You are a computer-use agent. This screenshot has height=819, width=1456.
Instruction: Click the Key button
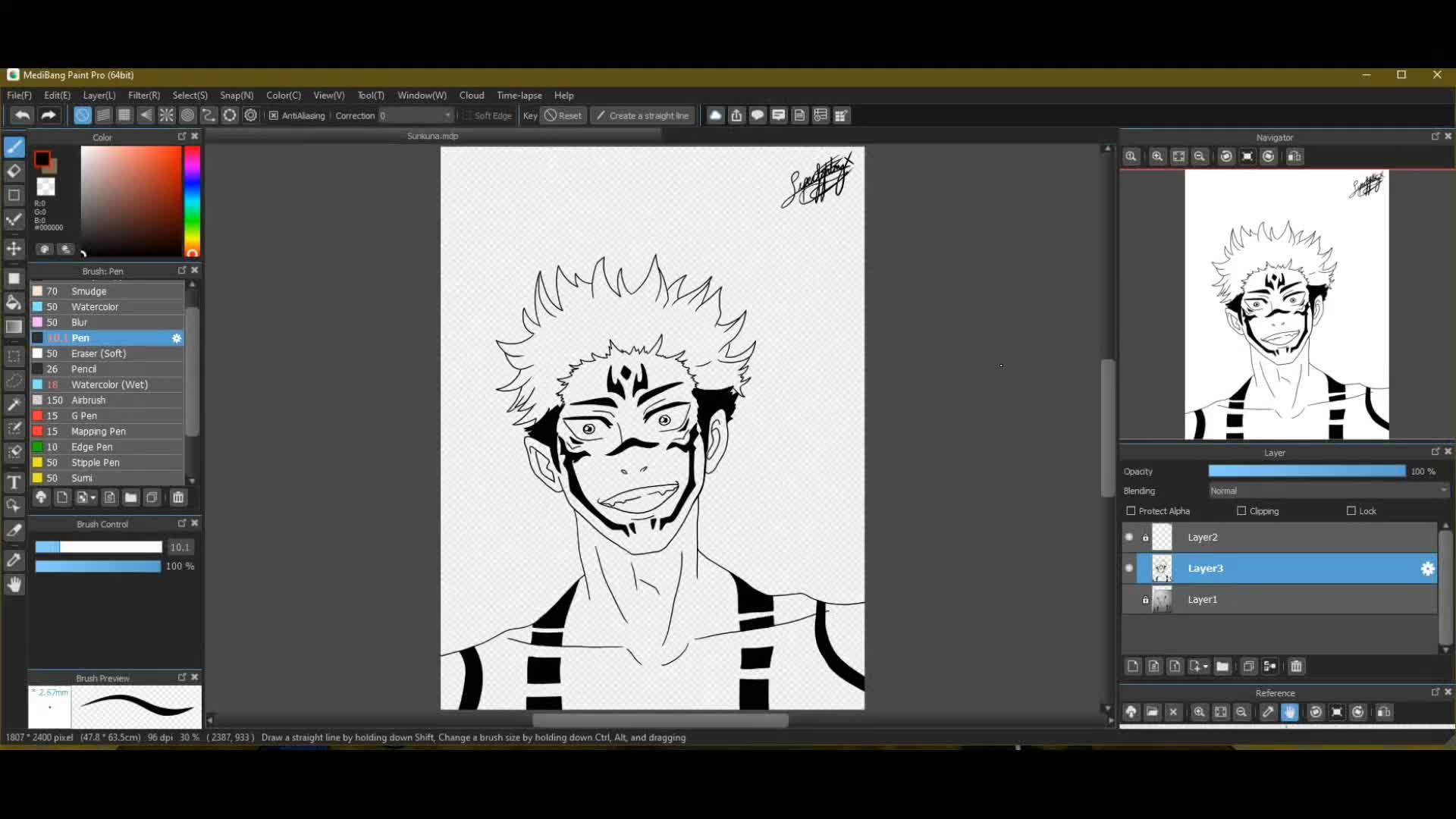(x=530, y=115)
